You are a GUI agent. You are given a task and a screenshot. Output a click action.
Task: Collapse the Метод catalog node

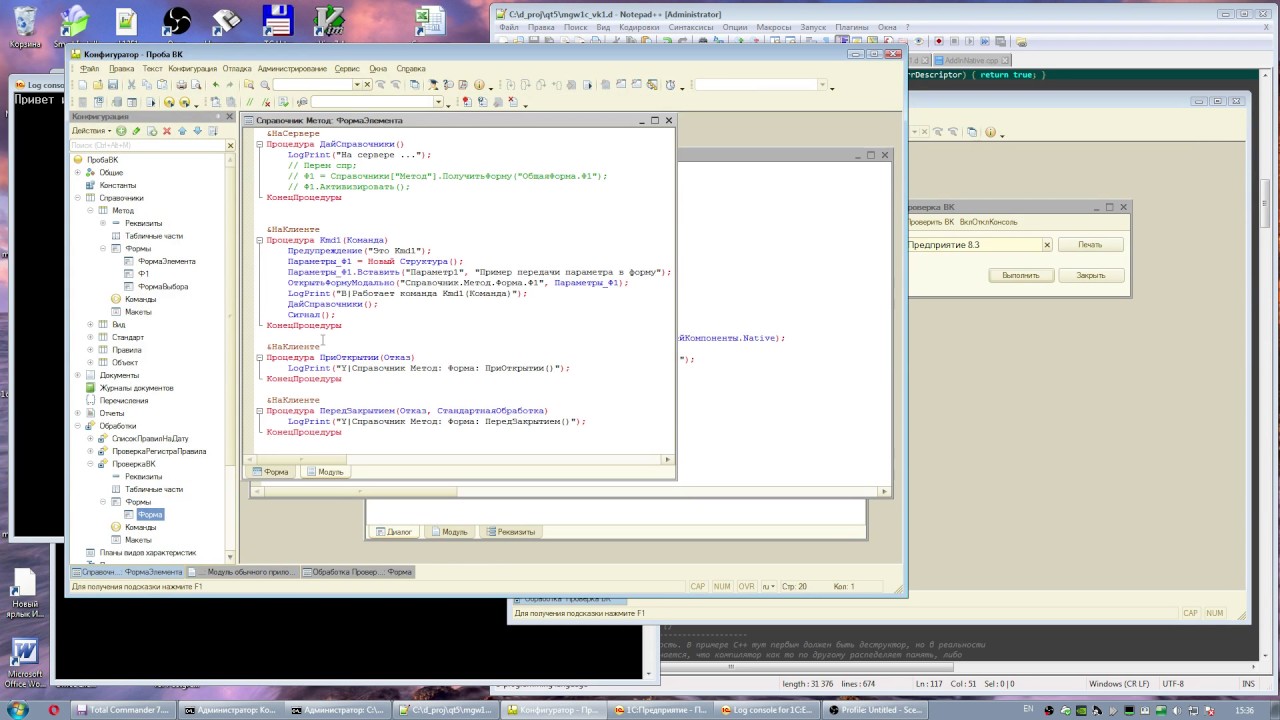pos(90,211)
